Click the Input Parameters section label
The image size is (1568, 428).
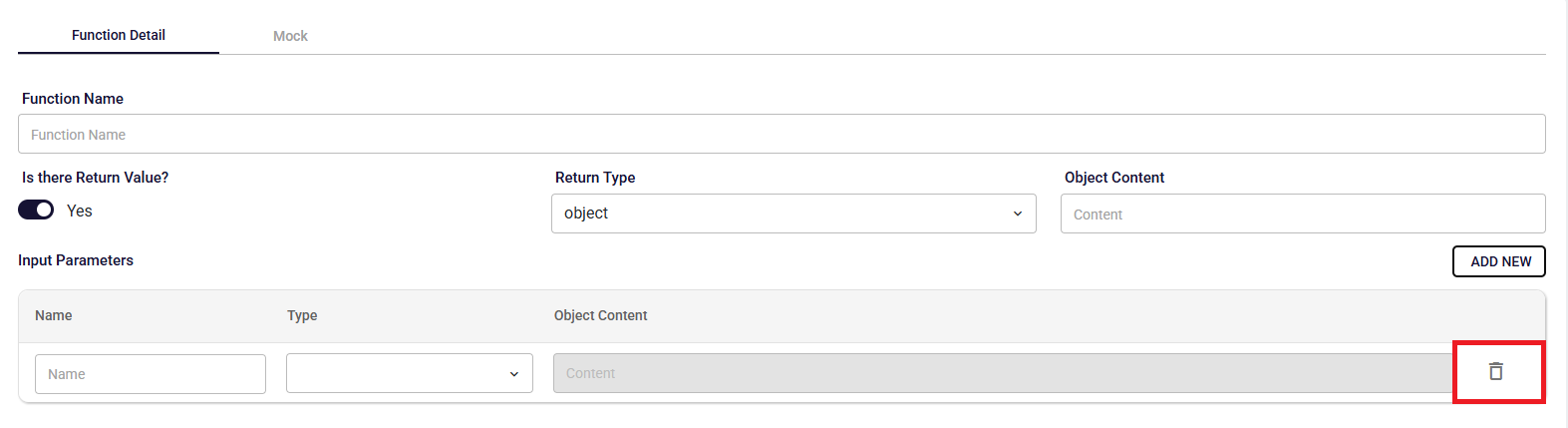pos(76,260)
